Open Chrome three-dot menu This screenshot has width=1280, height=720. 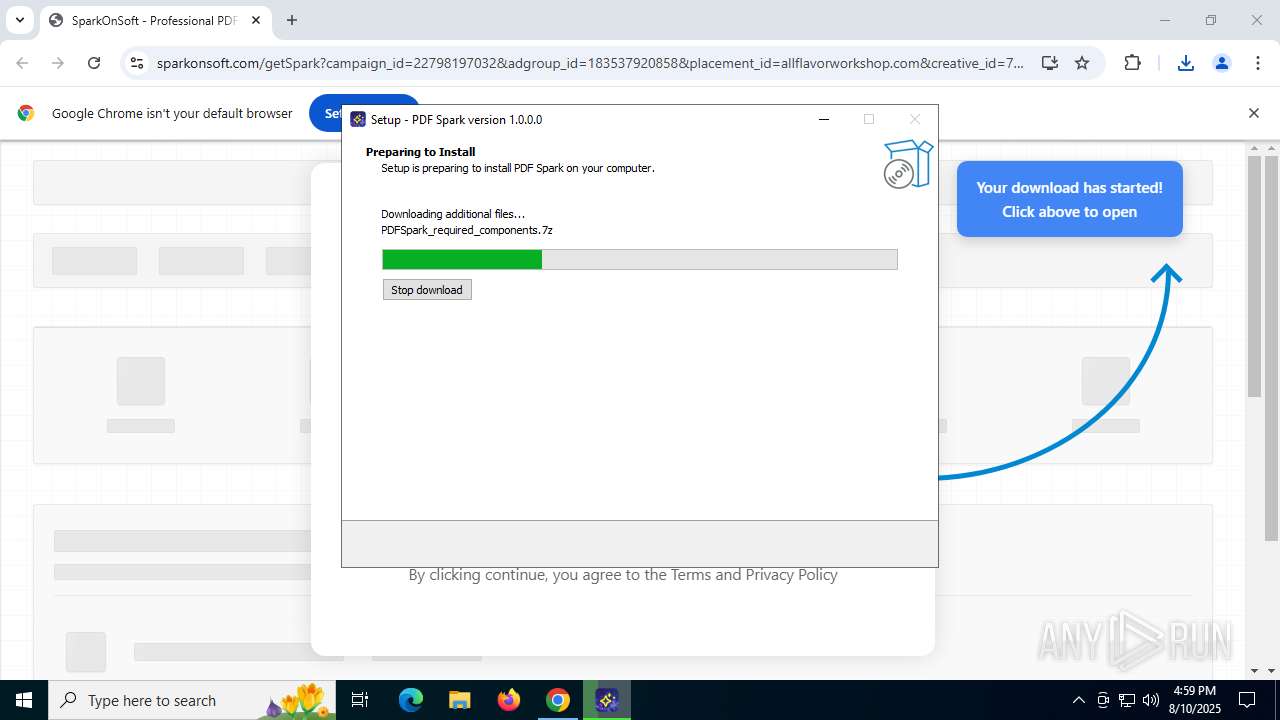click(1258, 63)
